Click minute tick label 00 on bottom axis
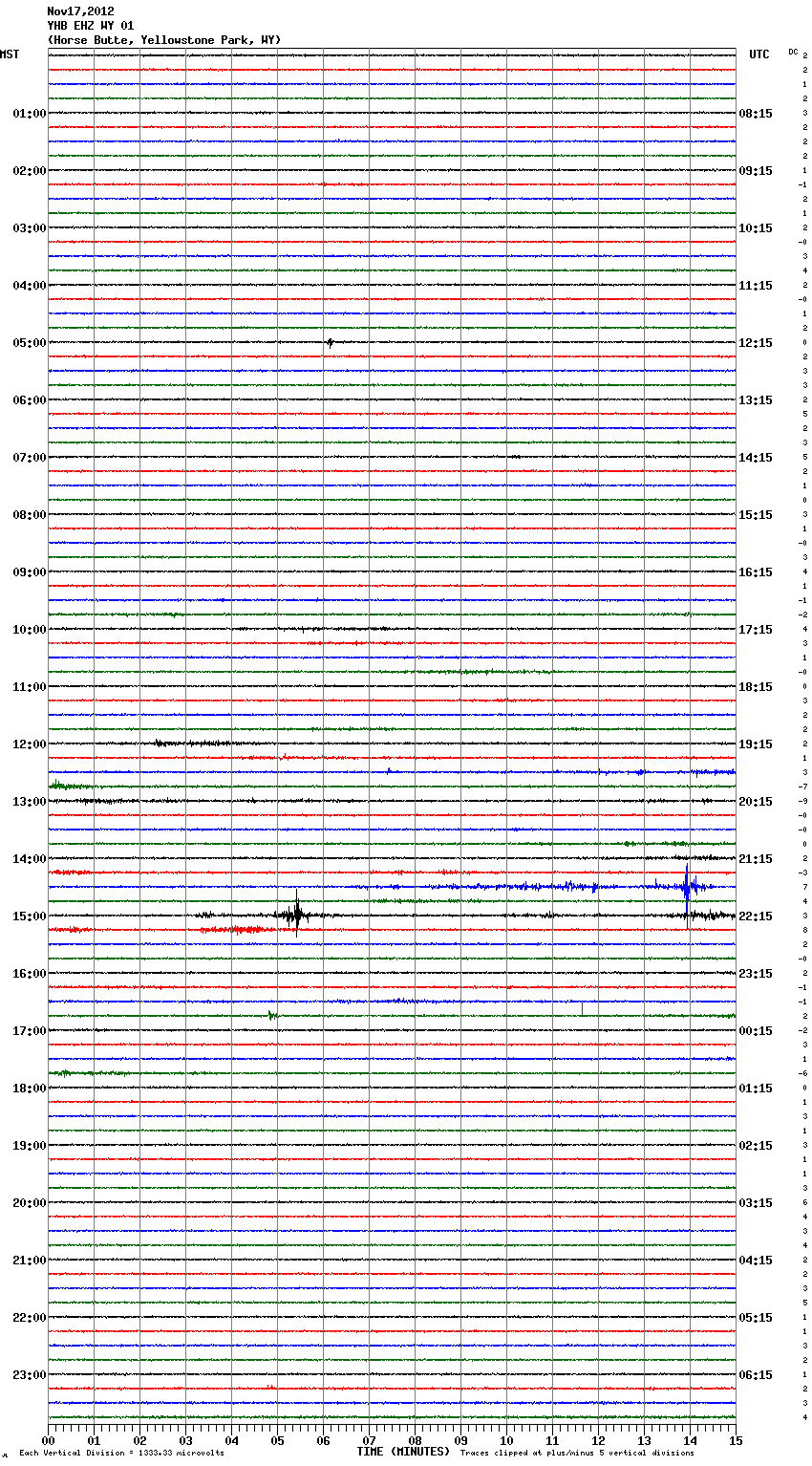 (x=48, y=1440)
